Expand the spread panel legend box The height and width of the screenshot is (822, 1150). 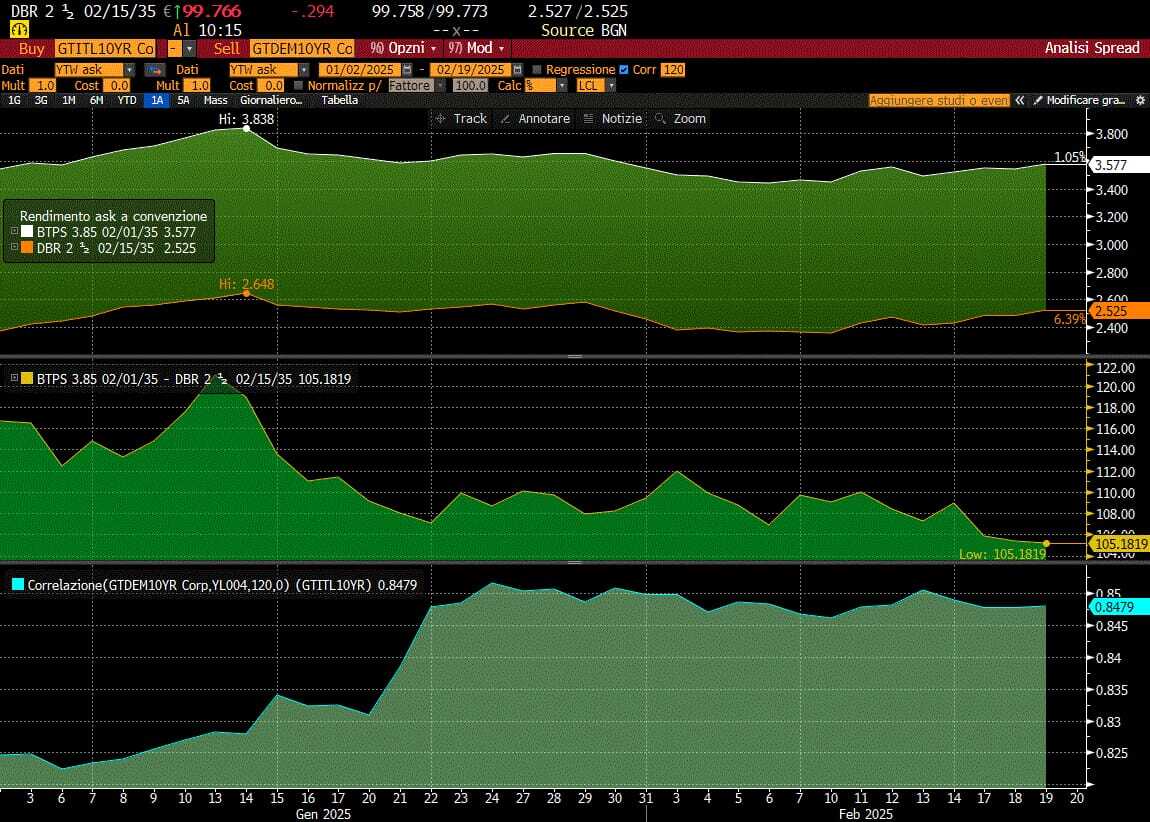[x=14, y=378]
